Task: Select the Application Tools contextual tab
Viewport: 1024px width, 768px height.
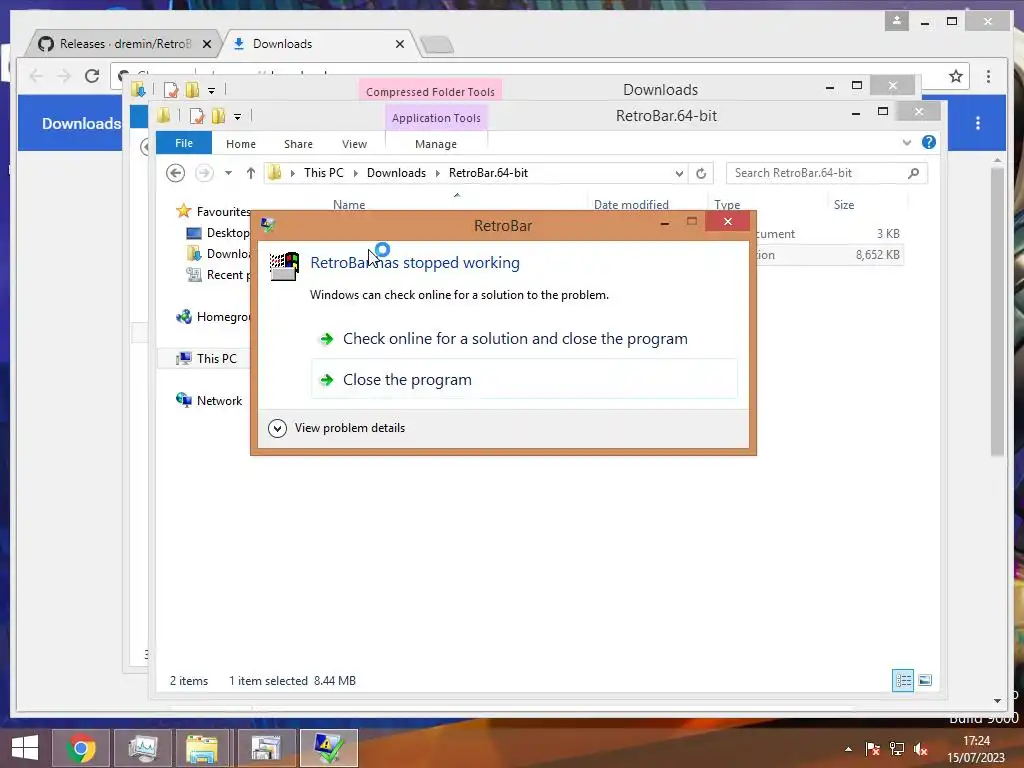Action: [x=436, y=118]
